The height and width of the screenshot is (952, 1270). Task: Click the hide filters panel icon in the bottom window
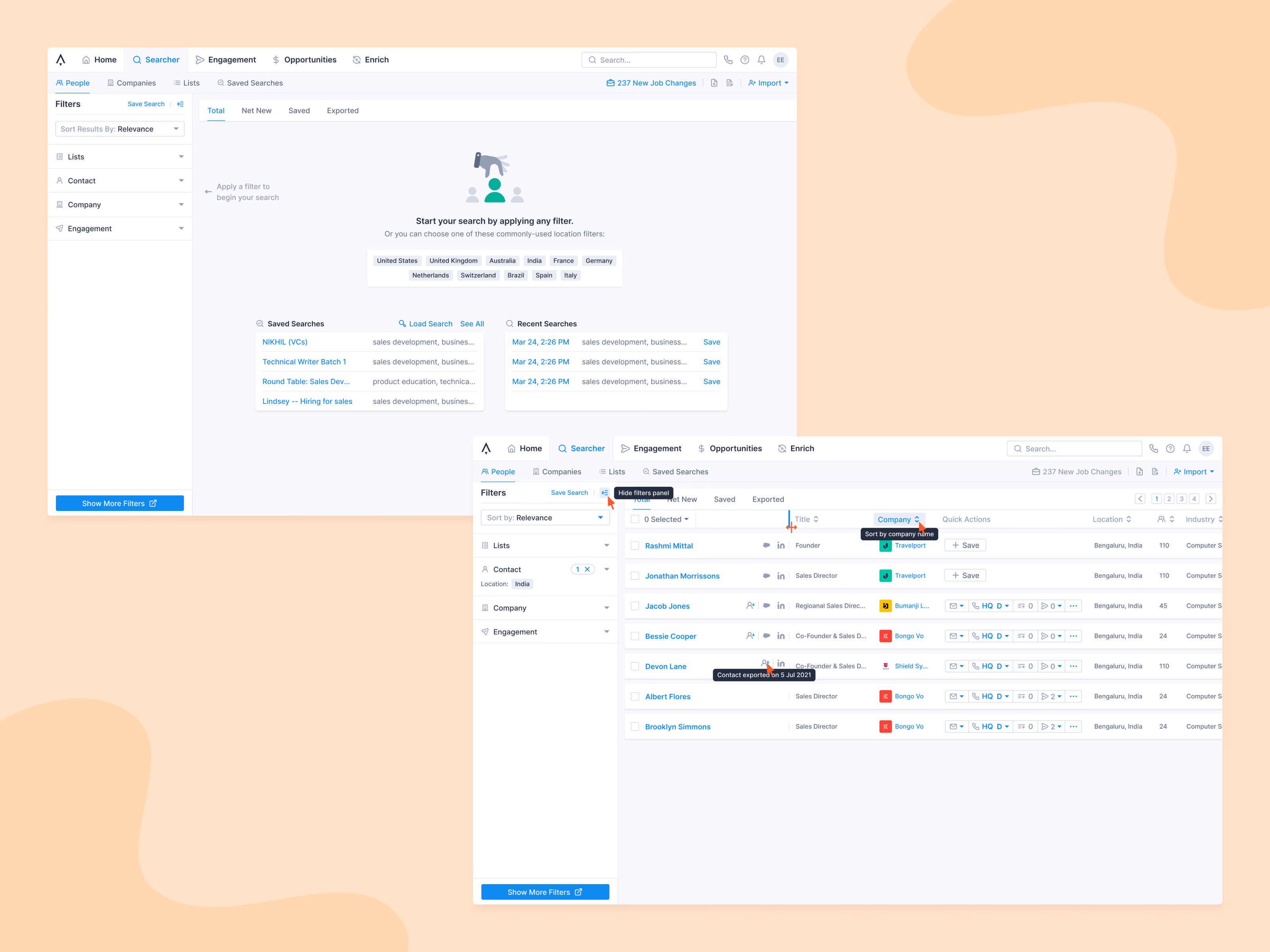604,492
